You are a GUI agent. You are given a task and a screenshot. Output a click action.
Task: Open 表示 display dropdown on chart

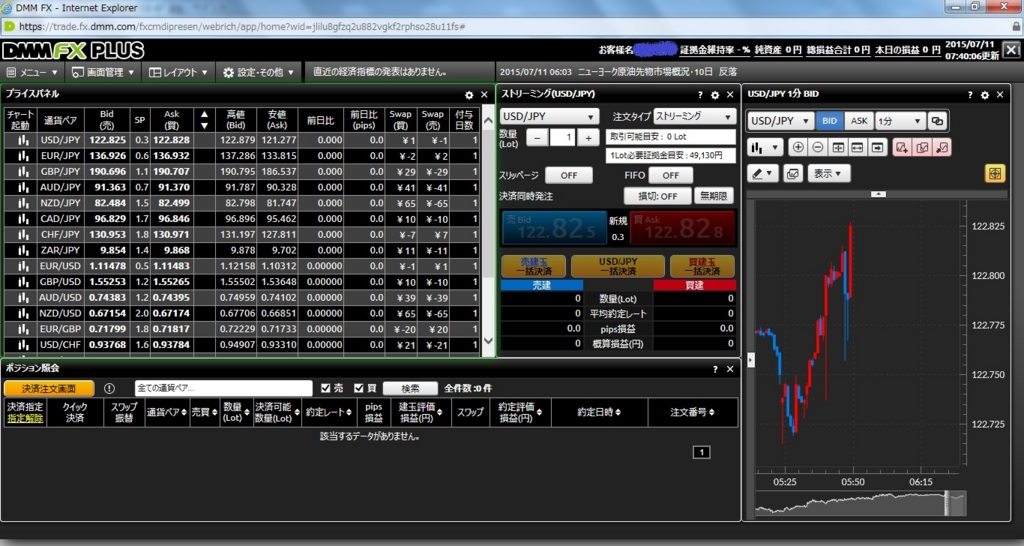click(x=829, y=174)
